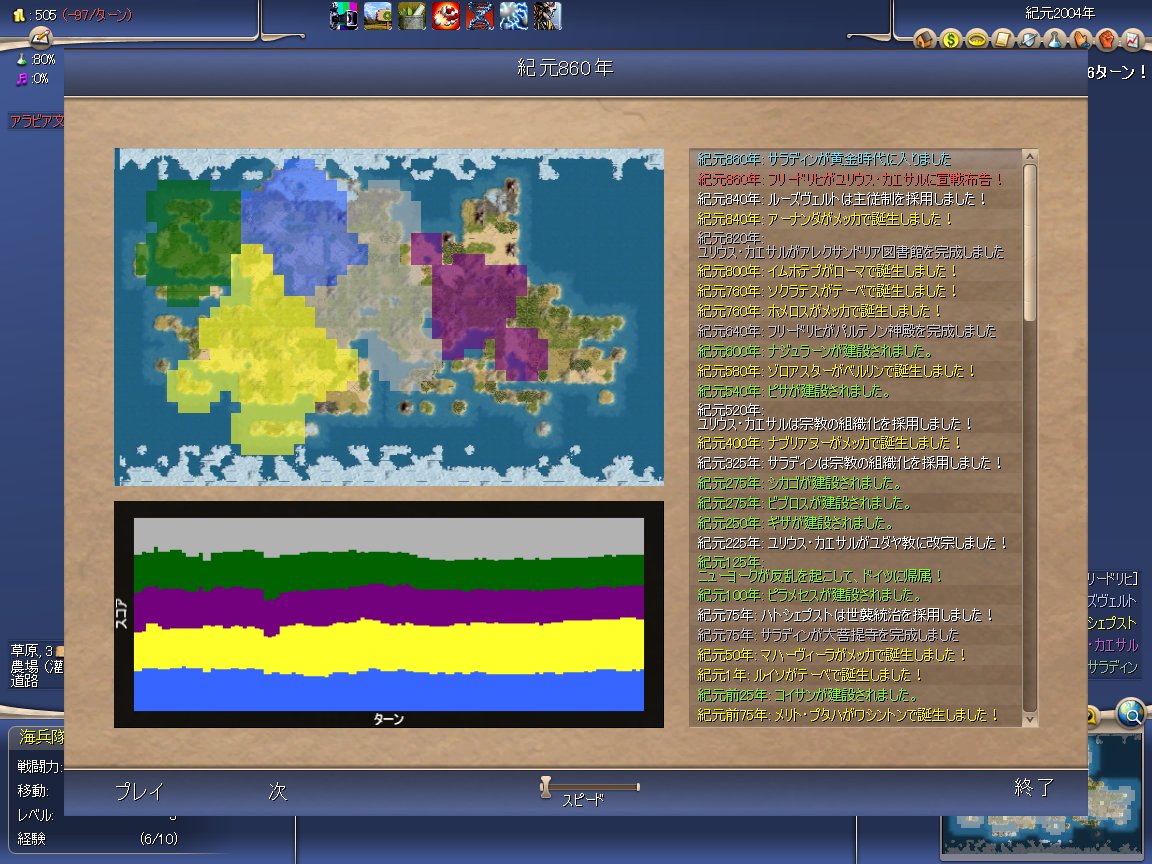1152x864 pixels.
Task: Open the Religion Advisor praying hands icon
Action: point(1081,39)
